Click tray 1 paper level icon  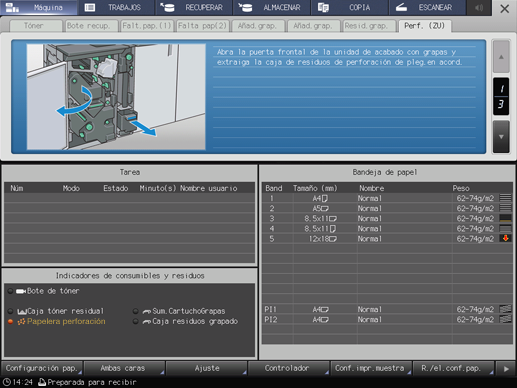(505, 198)
